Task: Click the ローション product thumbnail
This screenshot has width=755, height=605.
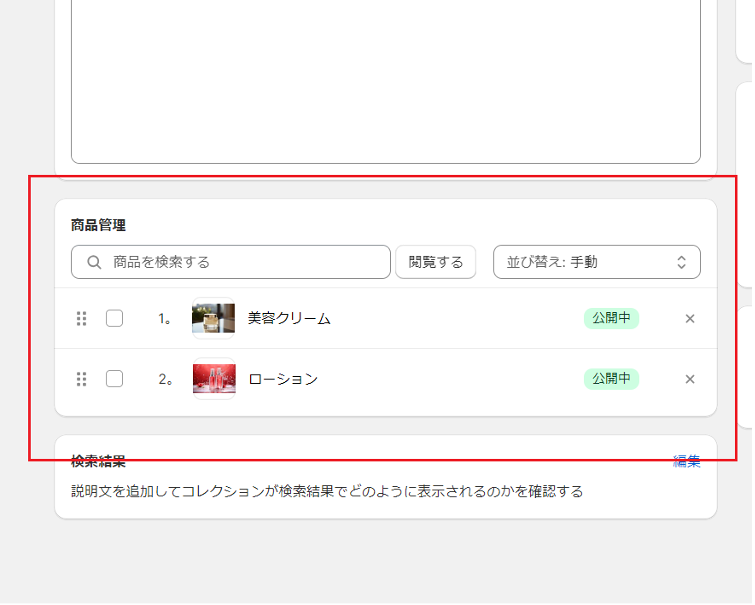Action: pos(214,380)
